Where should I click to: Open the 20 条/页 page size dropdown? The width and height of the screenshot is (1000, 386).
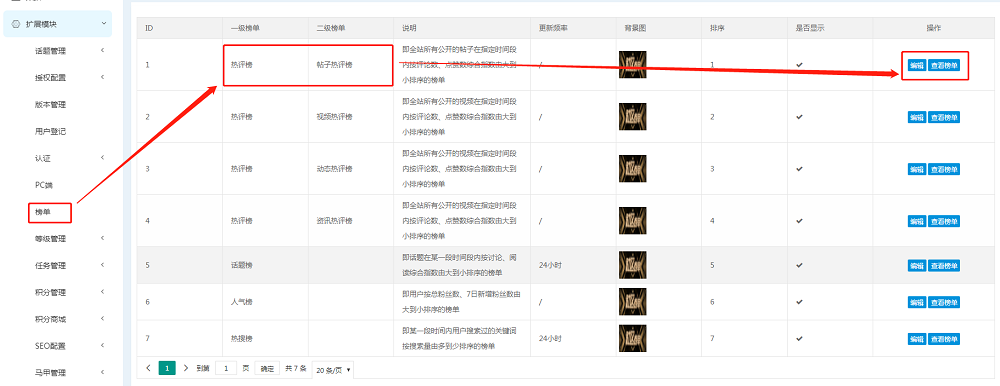333,369
